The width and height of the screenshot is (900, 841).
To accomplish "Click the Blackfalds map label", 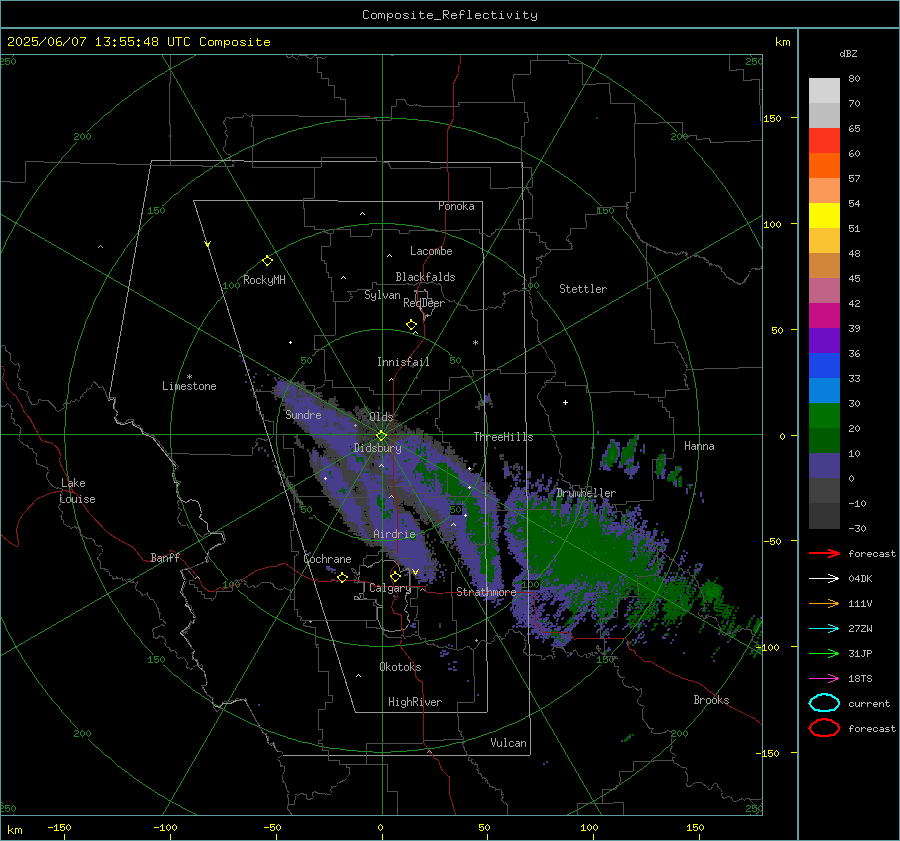I will 425,277.
